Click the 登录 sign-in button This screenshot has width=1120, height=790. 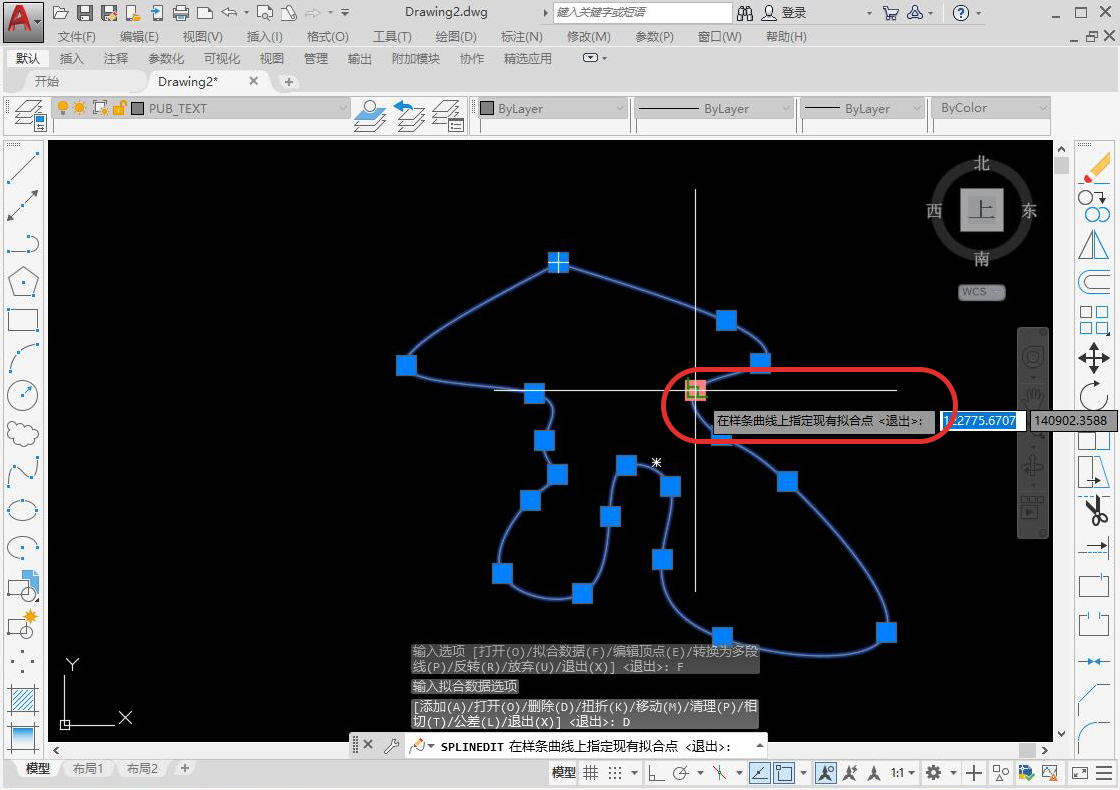click(784, 12)
